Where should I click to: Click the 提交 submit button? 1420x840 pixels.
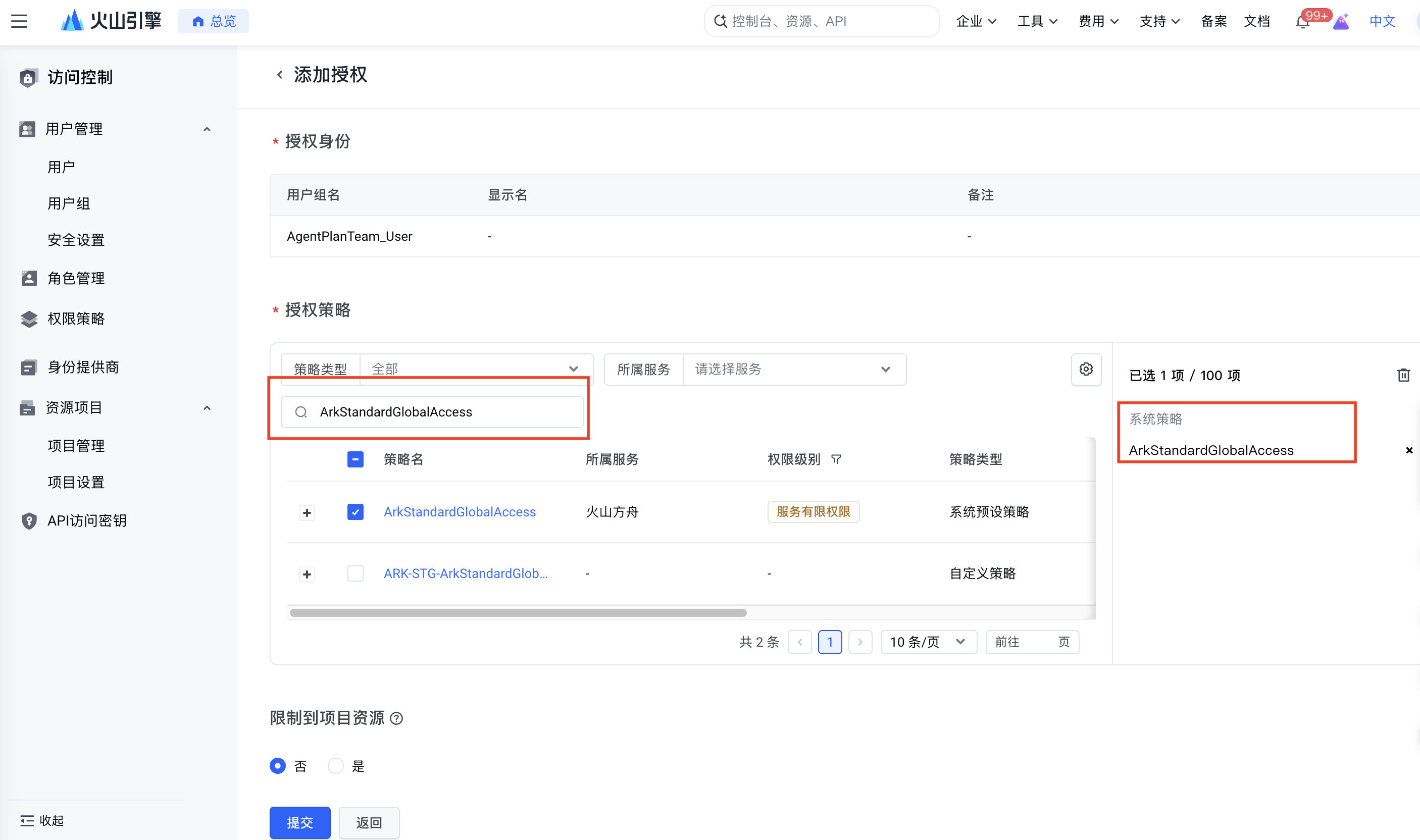click(300, 822)
